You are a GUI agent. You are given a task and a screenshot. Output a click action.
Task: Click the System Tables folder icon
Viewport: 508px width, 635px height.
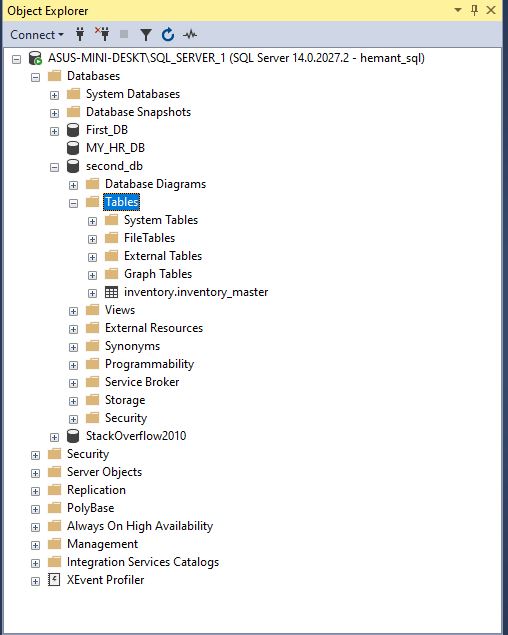pyautogui.click(x=111, y=219)
